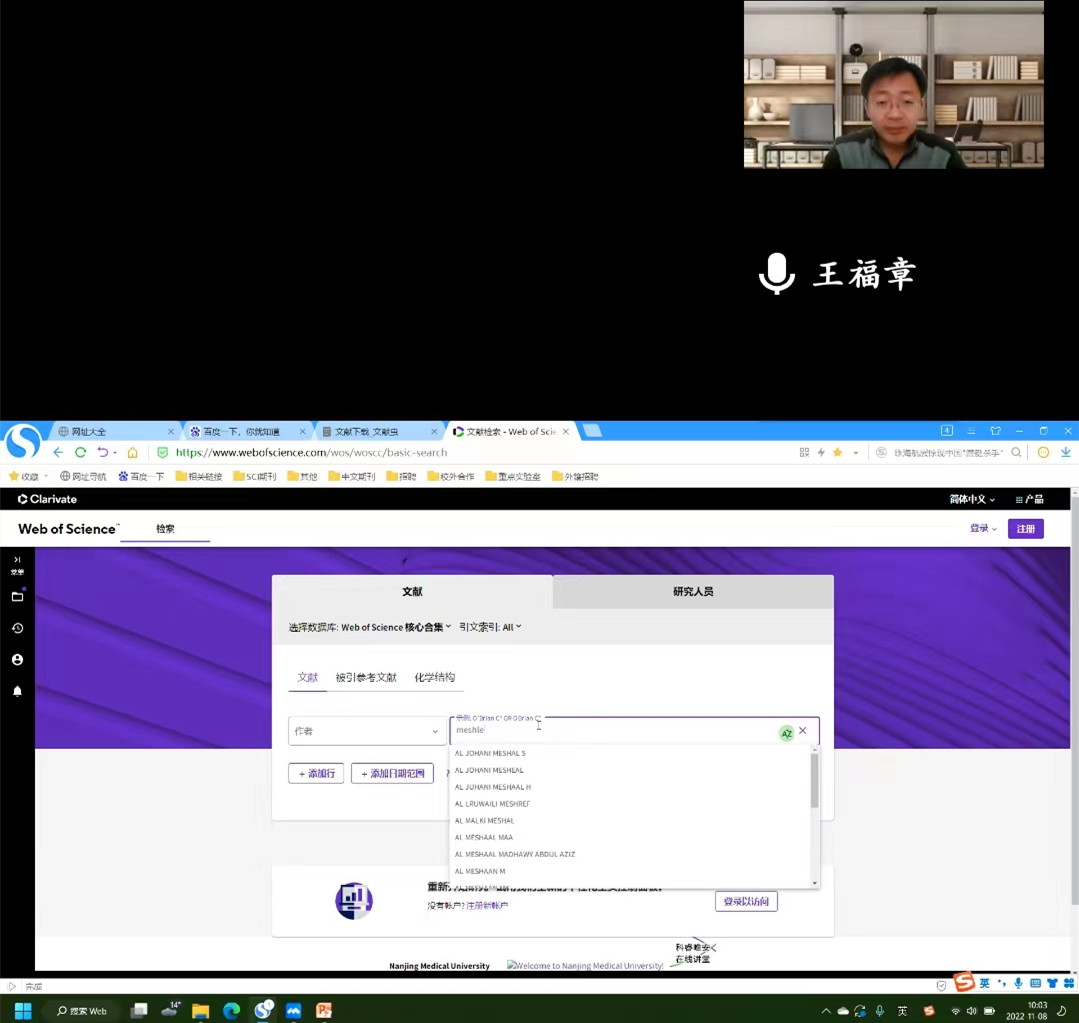Image resolution: width=1079 pixels, height=1023 pixels.
Task: Open the 登录 sign-in dropdown
Action: pos(983,528)
